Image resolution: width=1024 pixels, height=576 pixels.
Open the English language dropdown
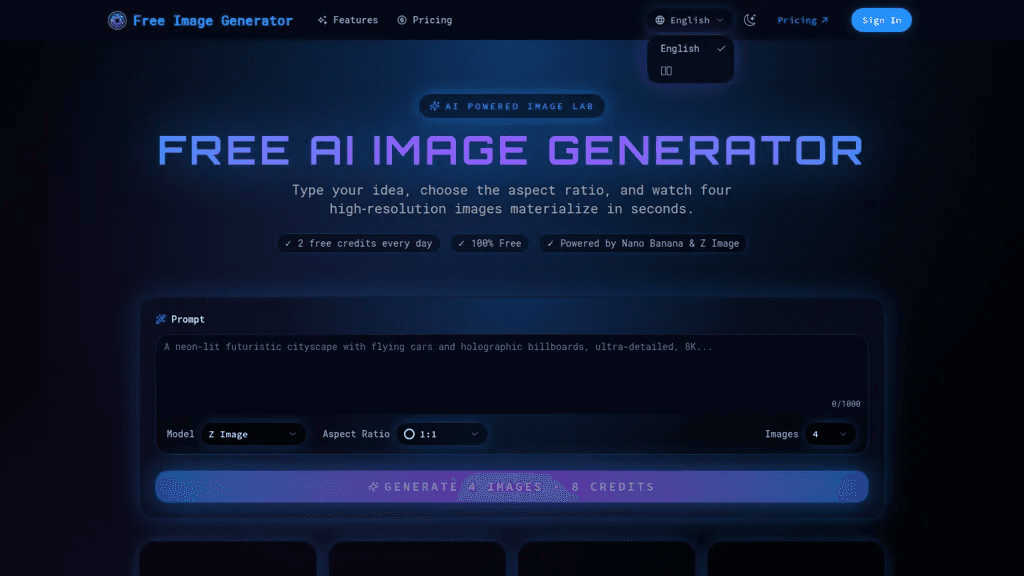tap(690, 20)
